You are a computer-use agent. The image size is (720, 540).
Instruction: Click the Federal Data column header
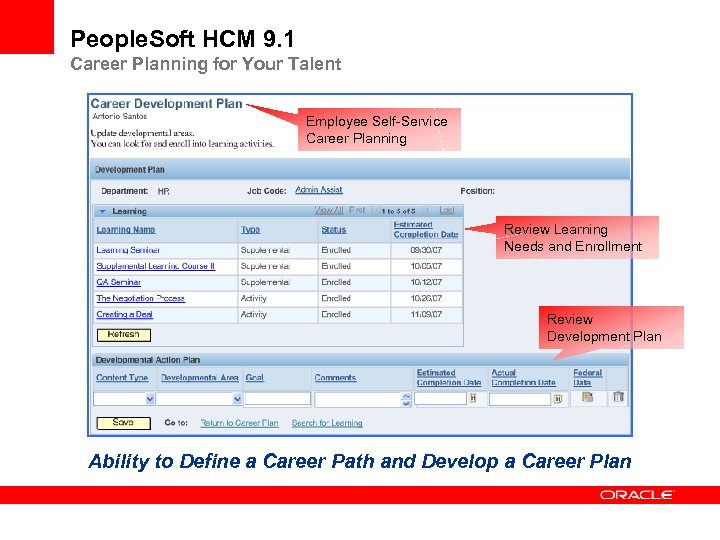pyautogui.click(x=587, y=377)
